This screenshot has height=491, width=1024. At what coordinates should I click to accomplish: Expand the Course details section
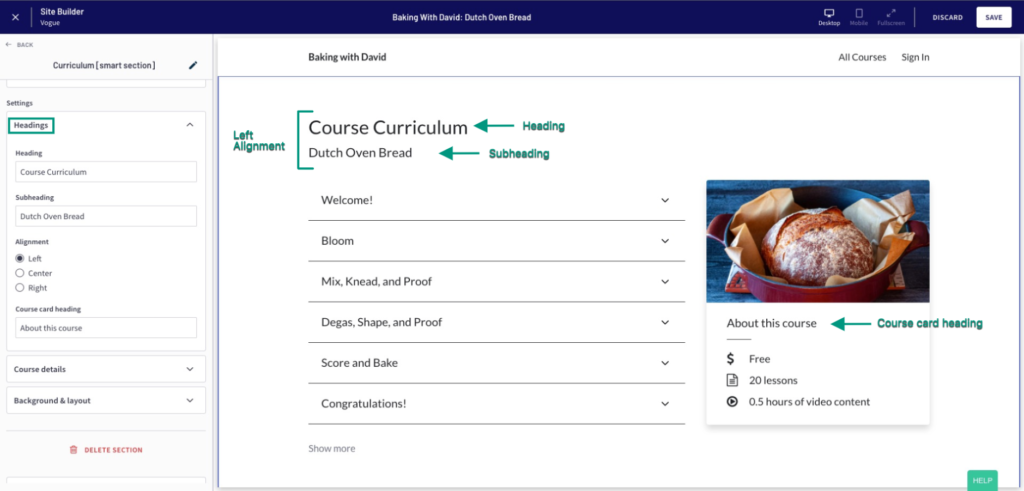click(190, 369)
